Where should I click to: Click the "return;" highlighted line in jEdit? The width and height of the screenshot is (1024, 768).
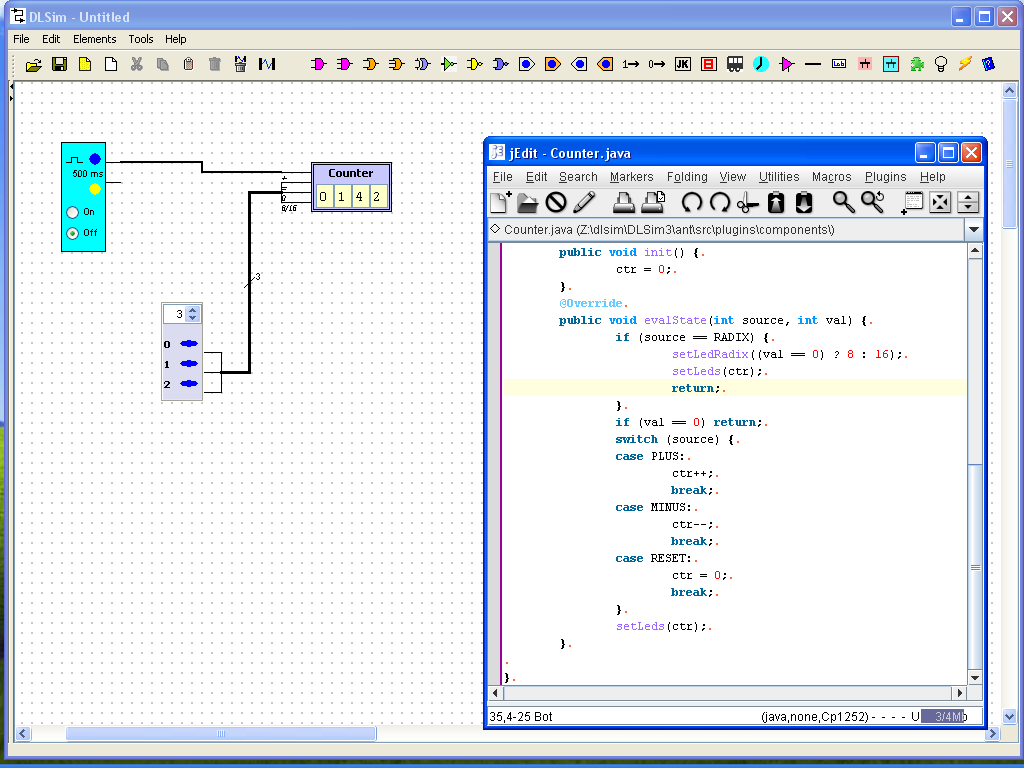(734, 388)
